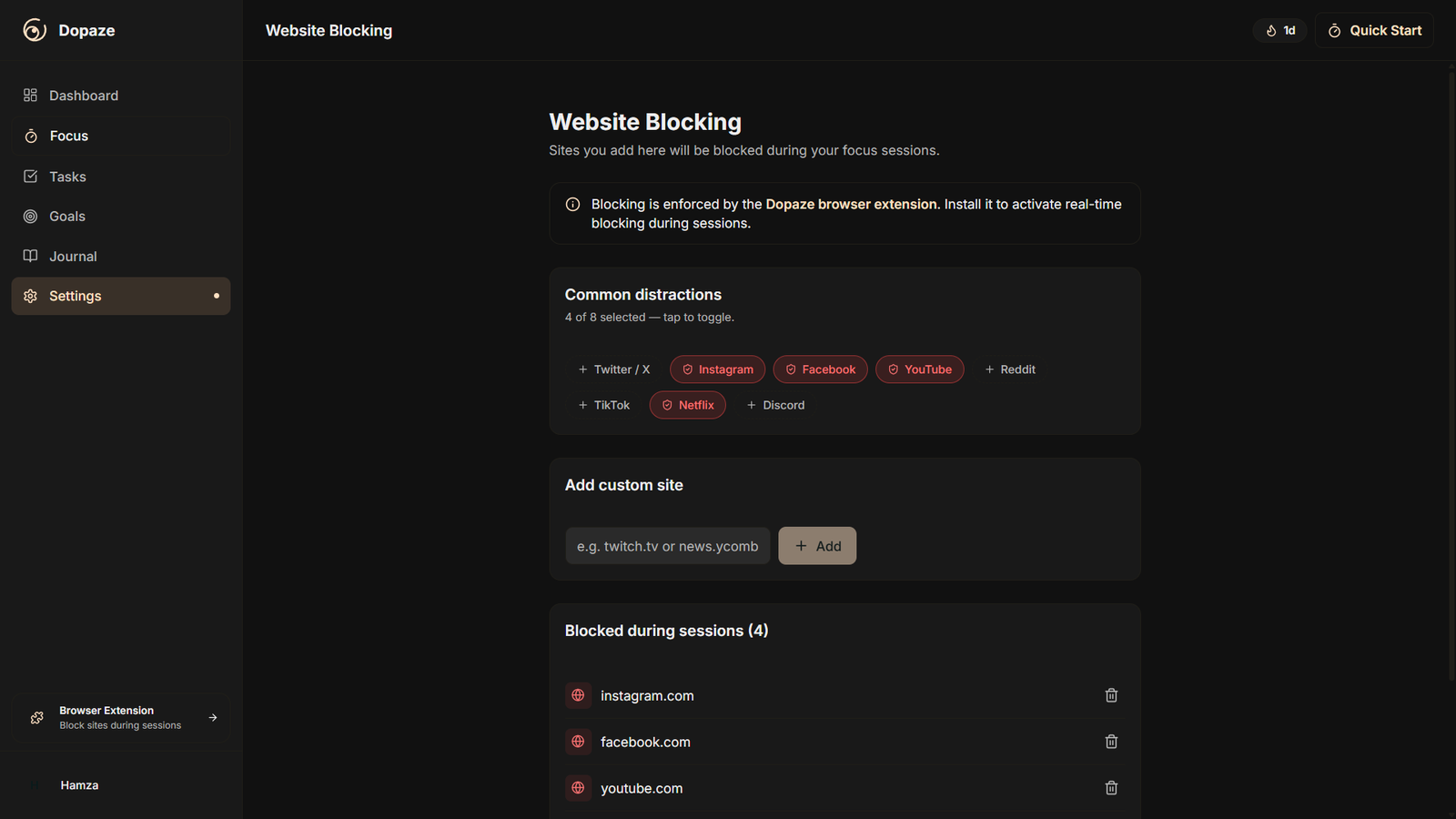
Task: Click trash icon beside youtube.com
Action: coord(1111,788)
